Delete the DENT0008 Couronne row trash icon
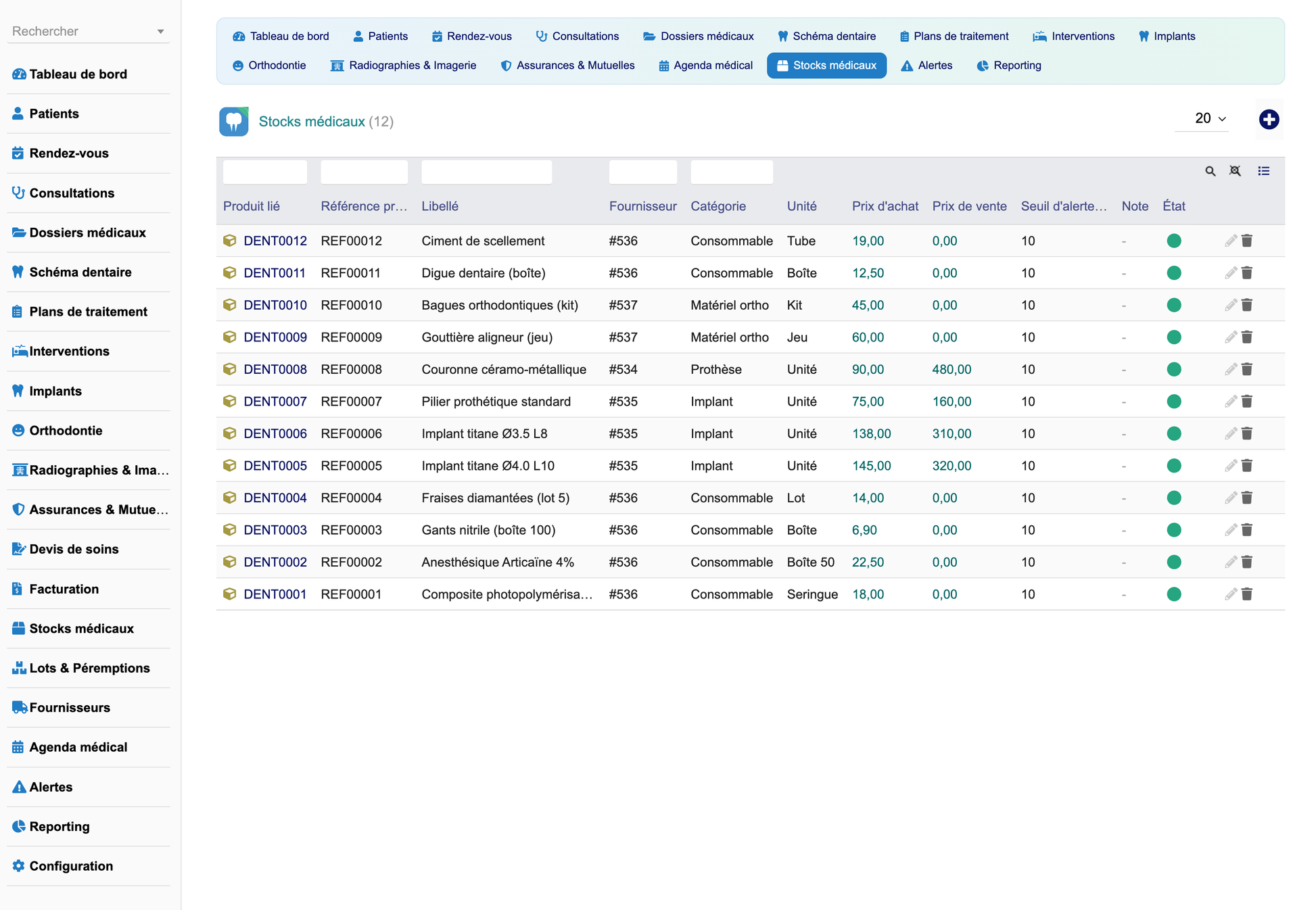The width and height of the screenshot is (1316, 910). (x=1247, y=369)
